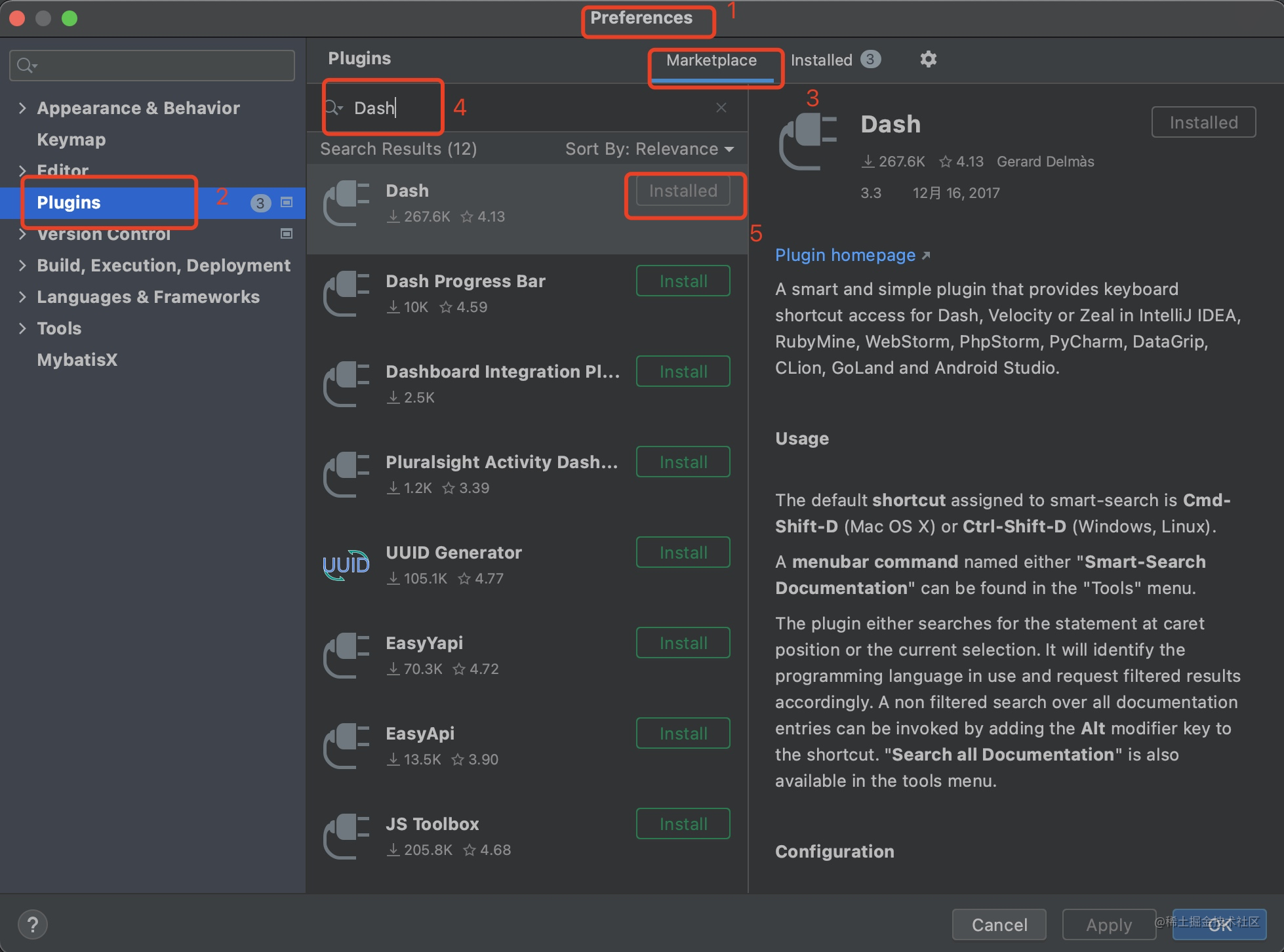Click the UUID Generator plugin icon

tap(346, 565)
